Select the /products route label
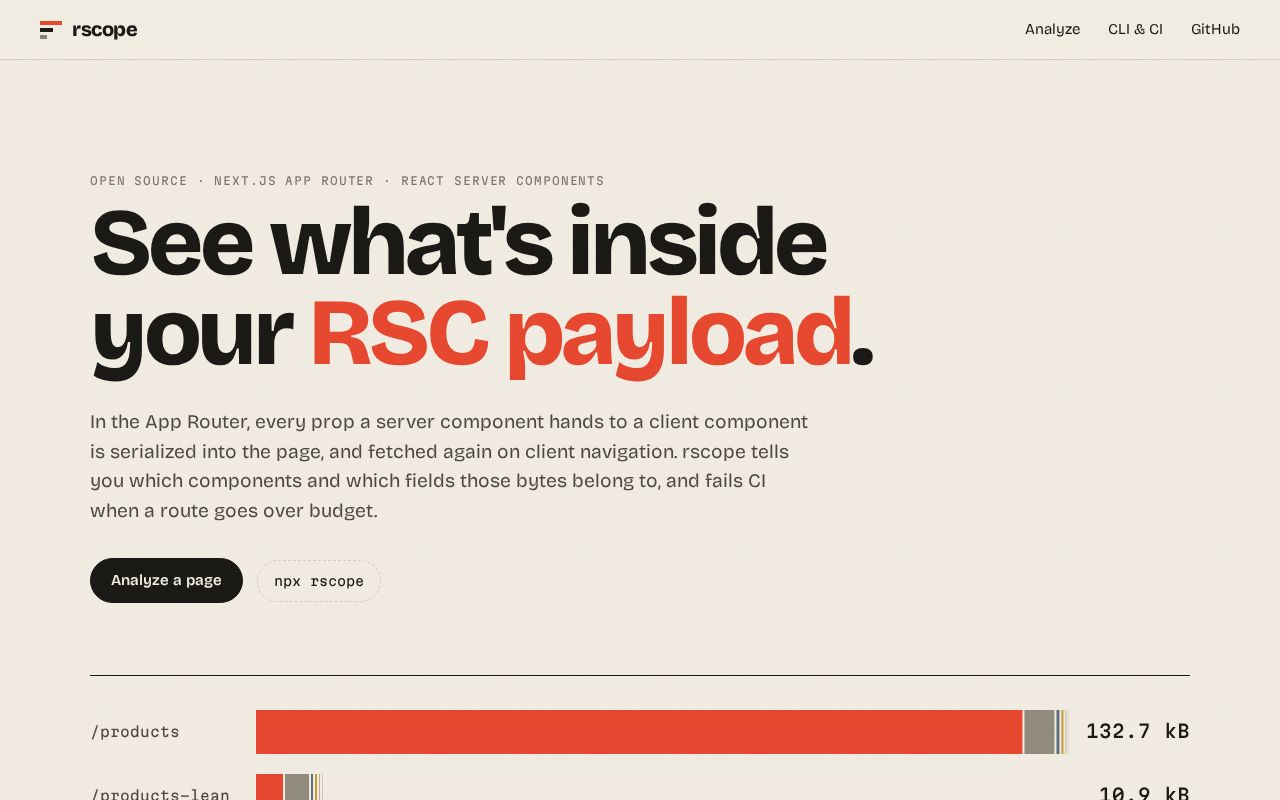 coord(135,732)
